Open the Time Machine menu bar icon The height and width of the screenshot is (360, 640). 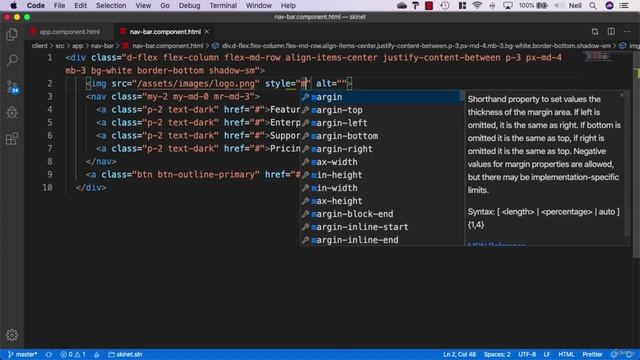(445, 5)
